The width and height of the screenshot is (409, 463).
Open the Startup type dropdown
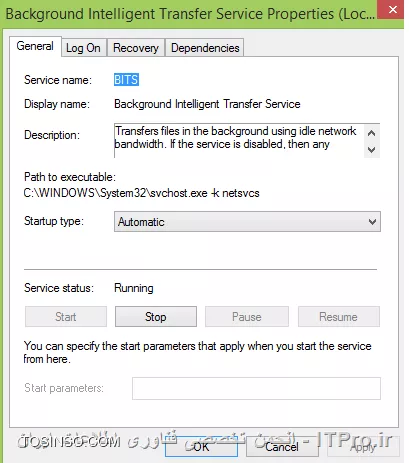point(247,222)
